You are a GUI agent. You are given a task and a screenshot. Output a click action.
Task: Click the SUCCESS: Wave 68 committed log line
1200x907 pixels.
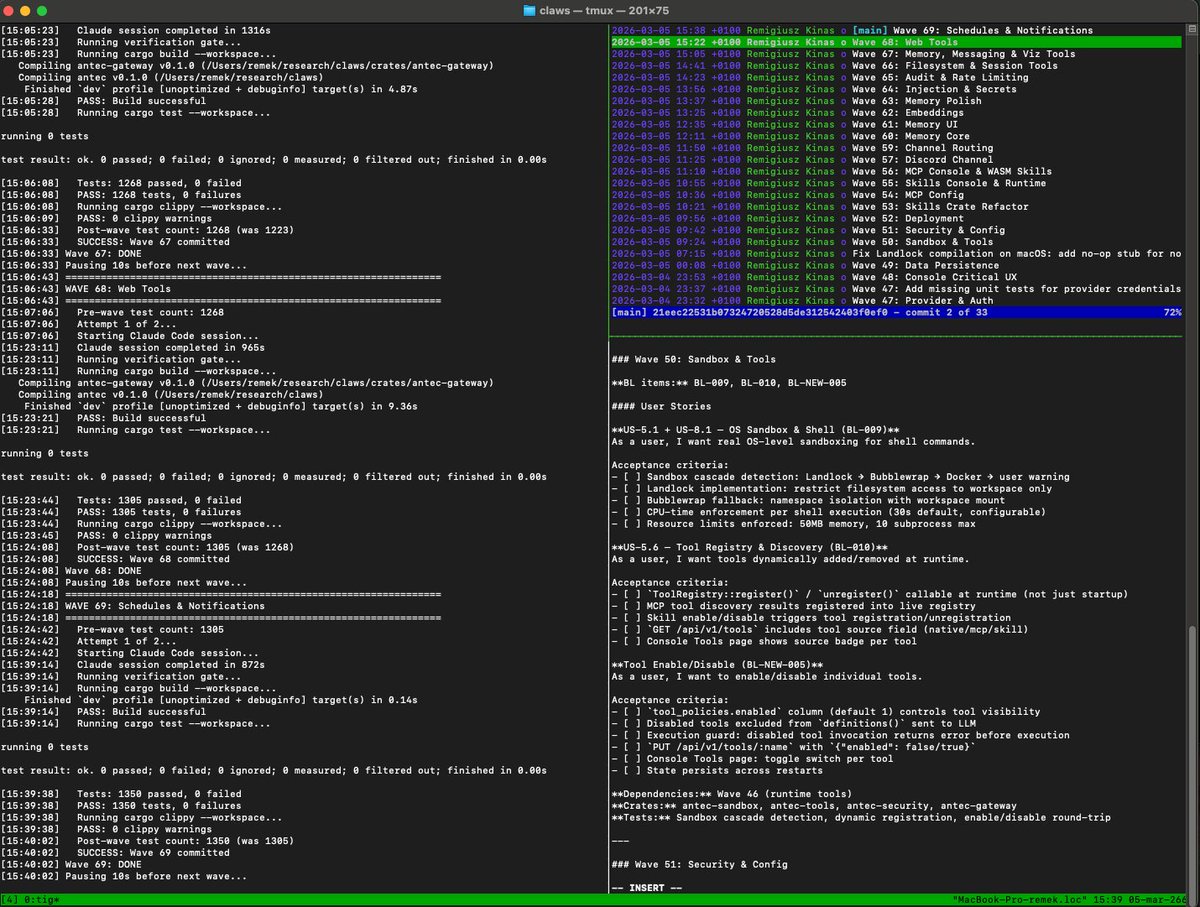[115, 559]
